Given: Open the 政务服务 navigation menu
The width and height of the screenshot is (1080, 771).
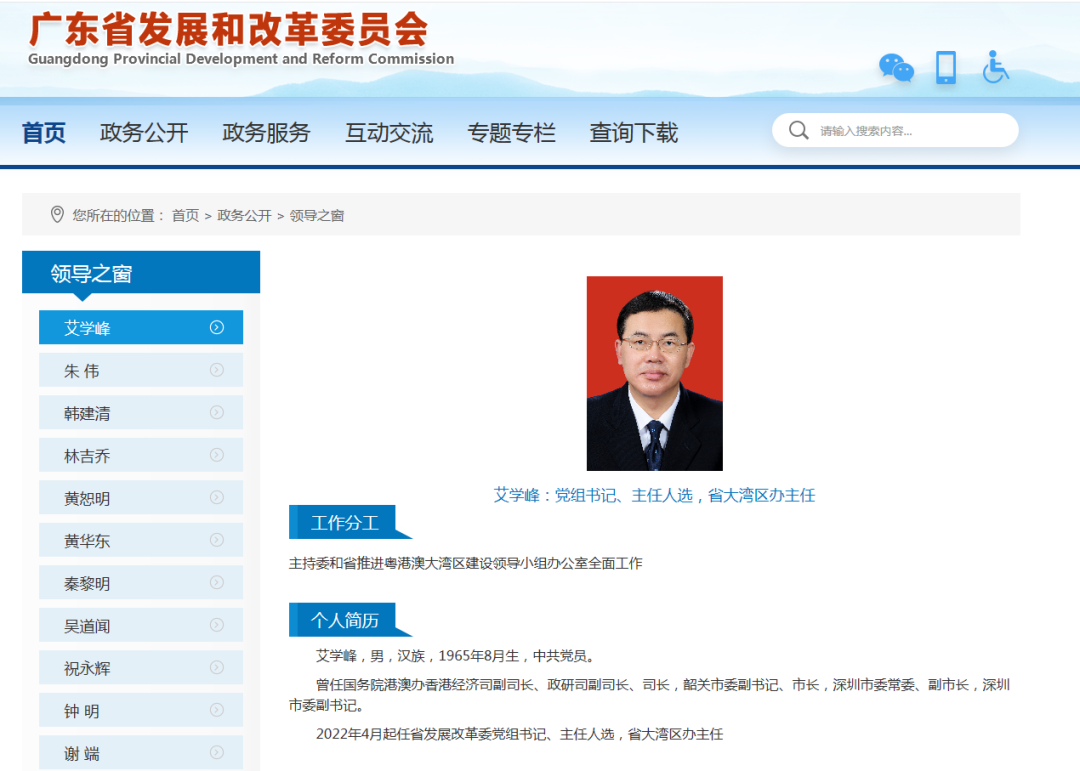Looking at the screenshot, I should click(266, 132).
